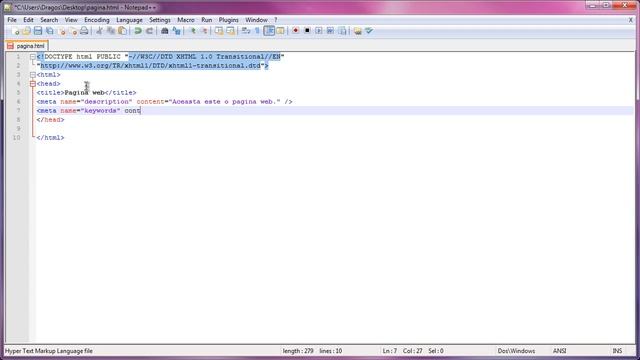Click the 'length : 279' status entry
Viewport: 640px width, 360px height.
pyautogui.click(x=298, y=351)
